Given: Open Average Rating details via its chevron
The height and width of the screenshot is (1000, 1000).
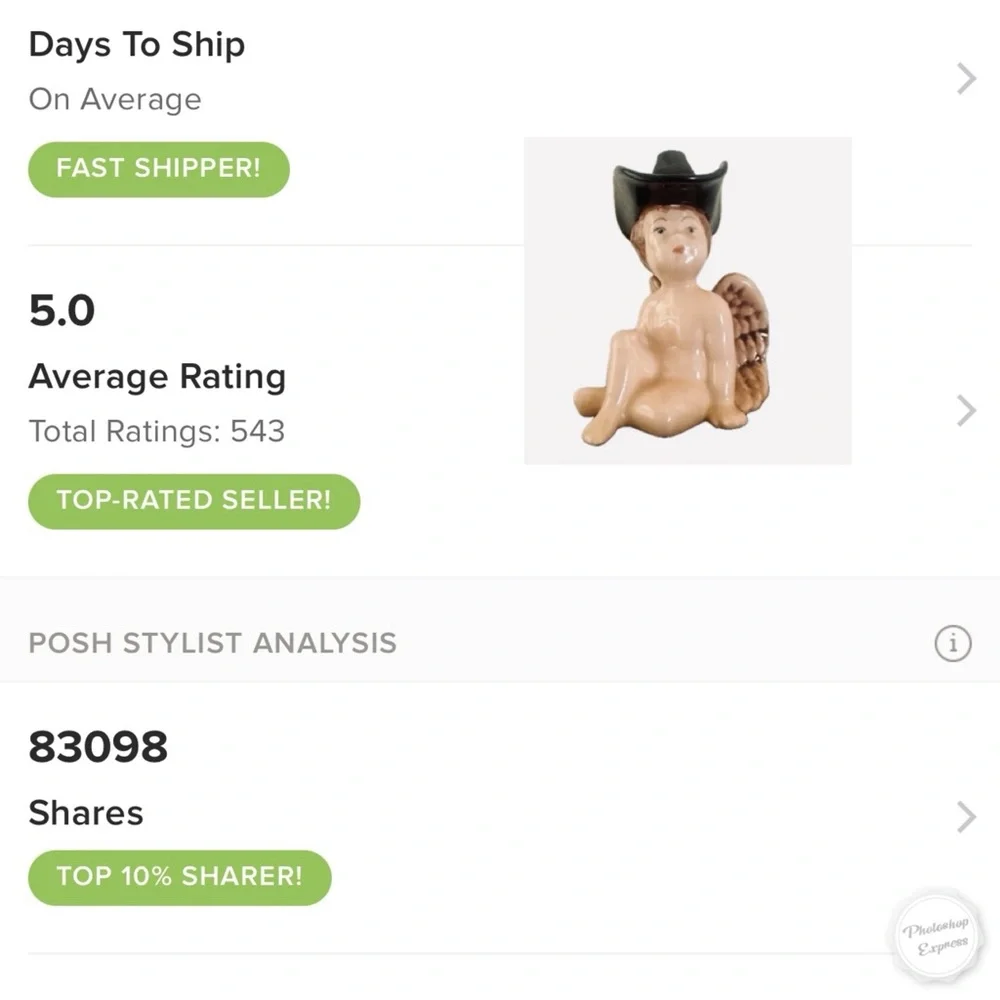Looking at the screenshot, I should pyautogui.click(x=965, y=410).
